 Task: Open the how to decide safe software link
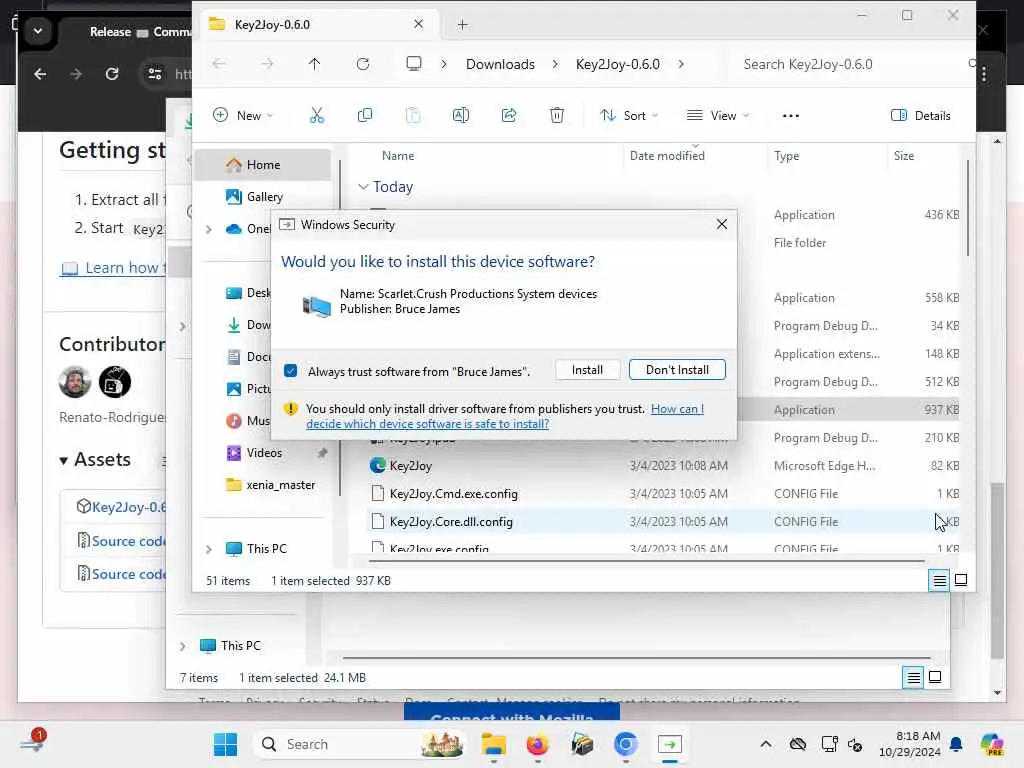(x=505, y=416)
